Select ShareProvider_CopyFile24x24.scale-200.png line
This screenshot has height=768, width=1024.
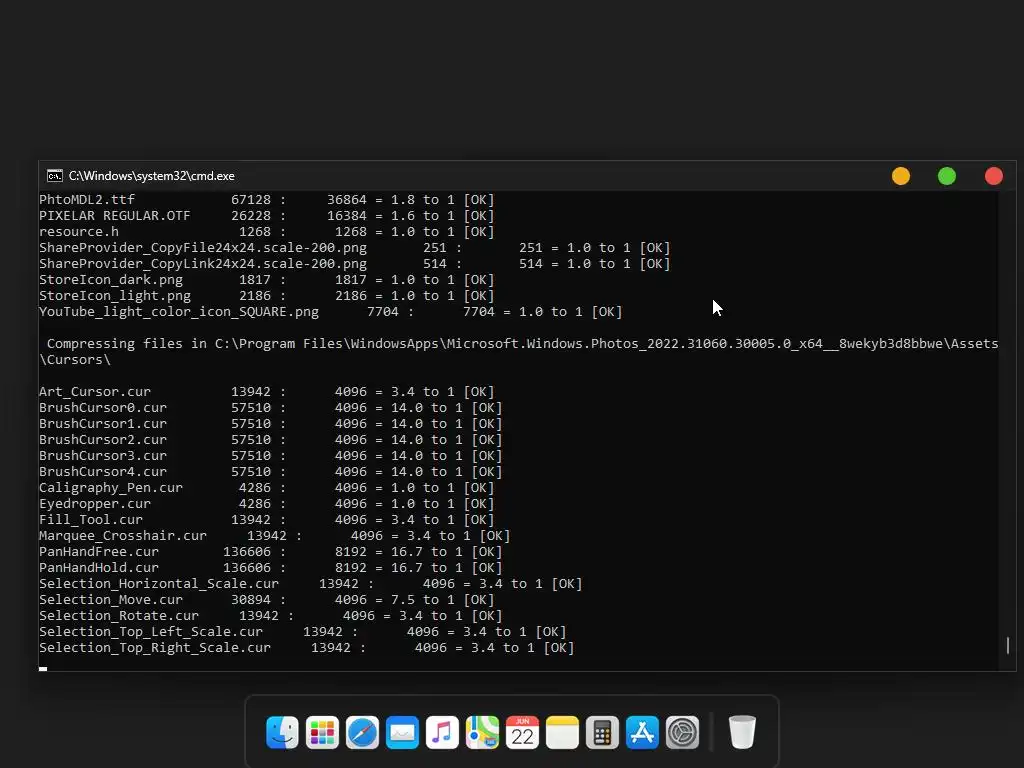[355, 248]
